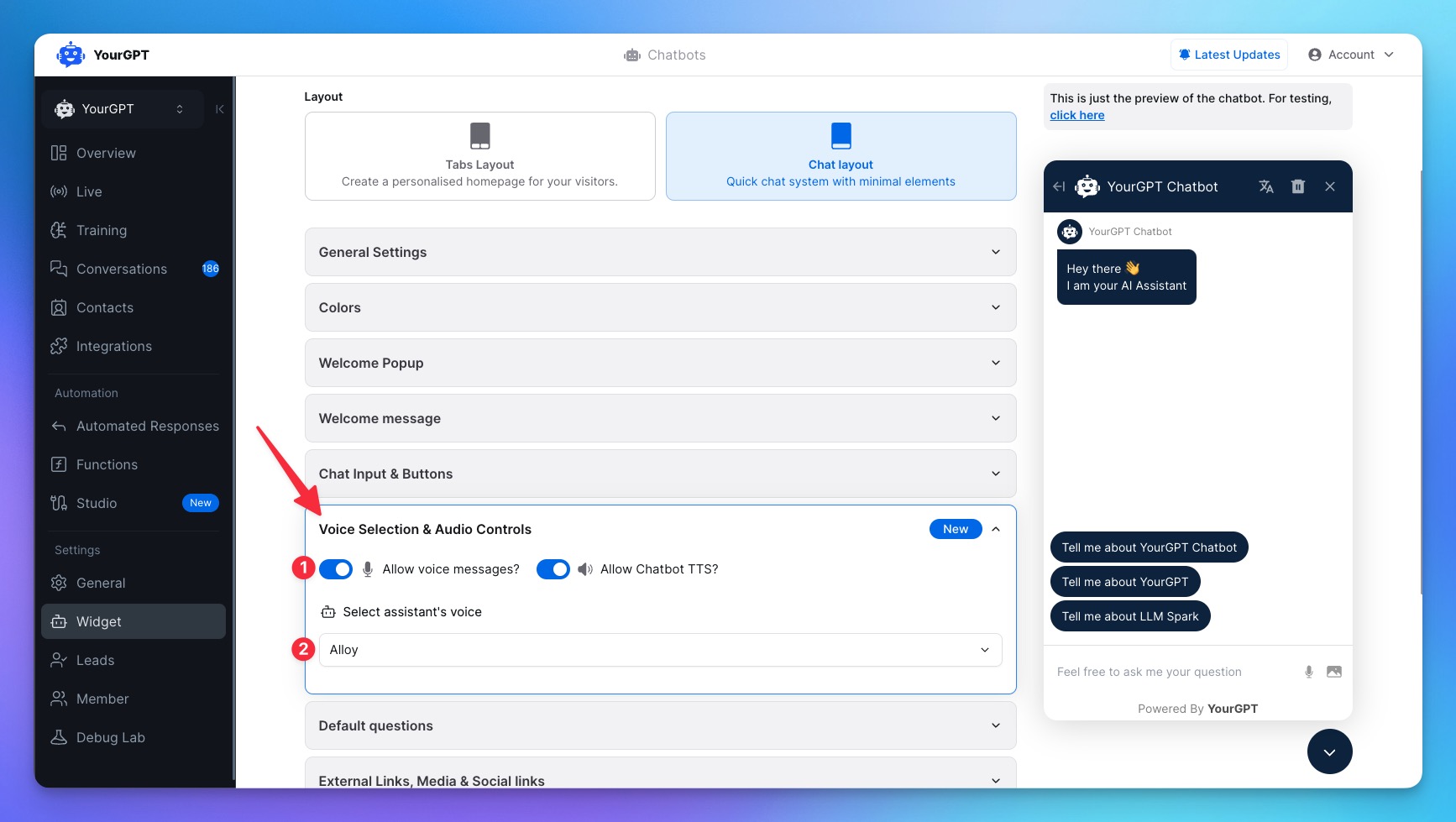Open the Alloy voice dropdown

(661, 650)
